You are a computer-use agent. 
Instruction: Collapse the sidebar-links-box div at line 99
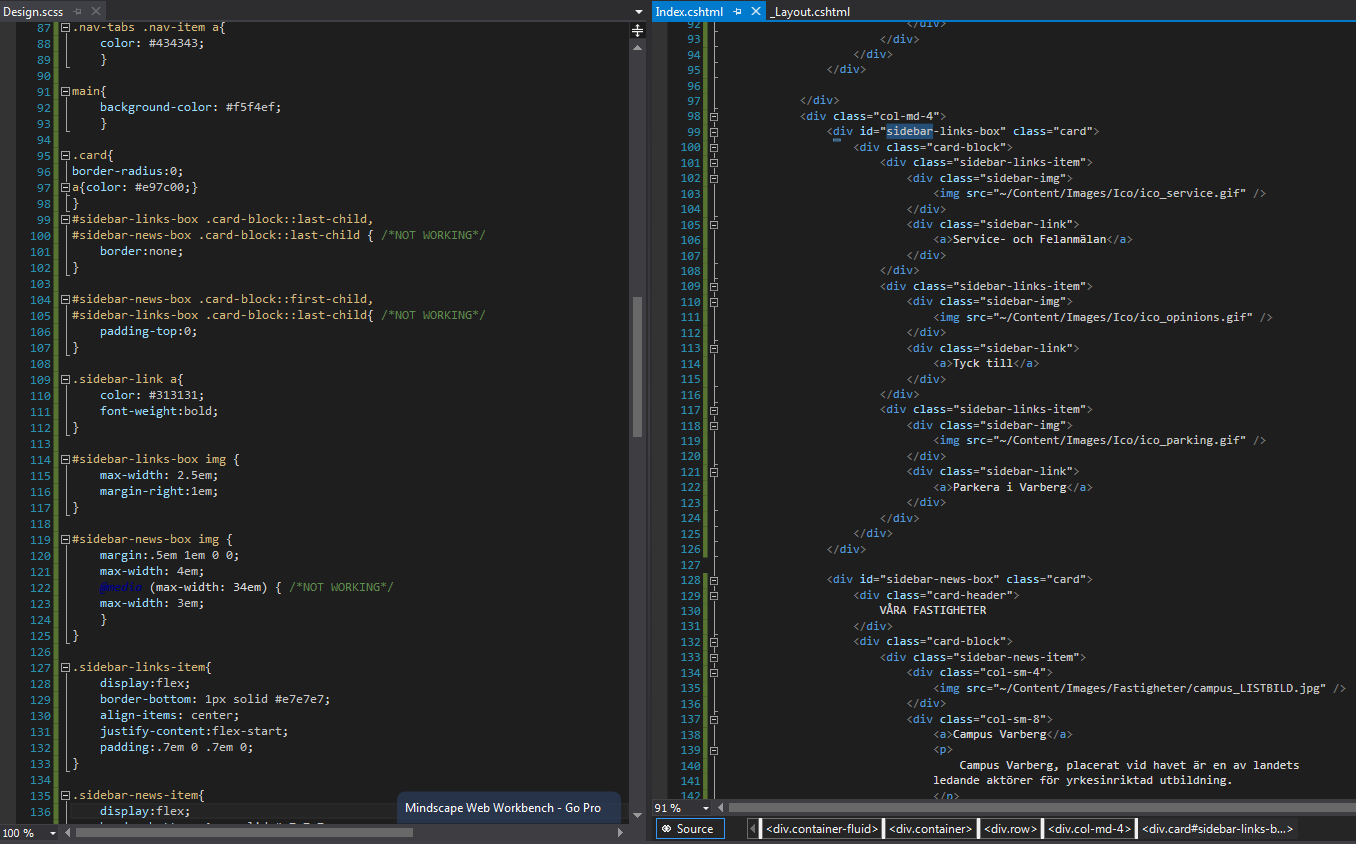pyautogui.click(x=714, y=132)
